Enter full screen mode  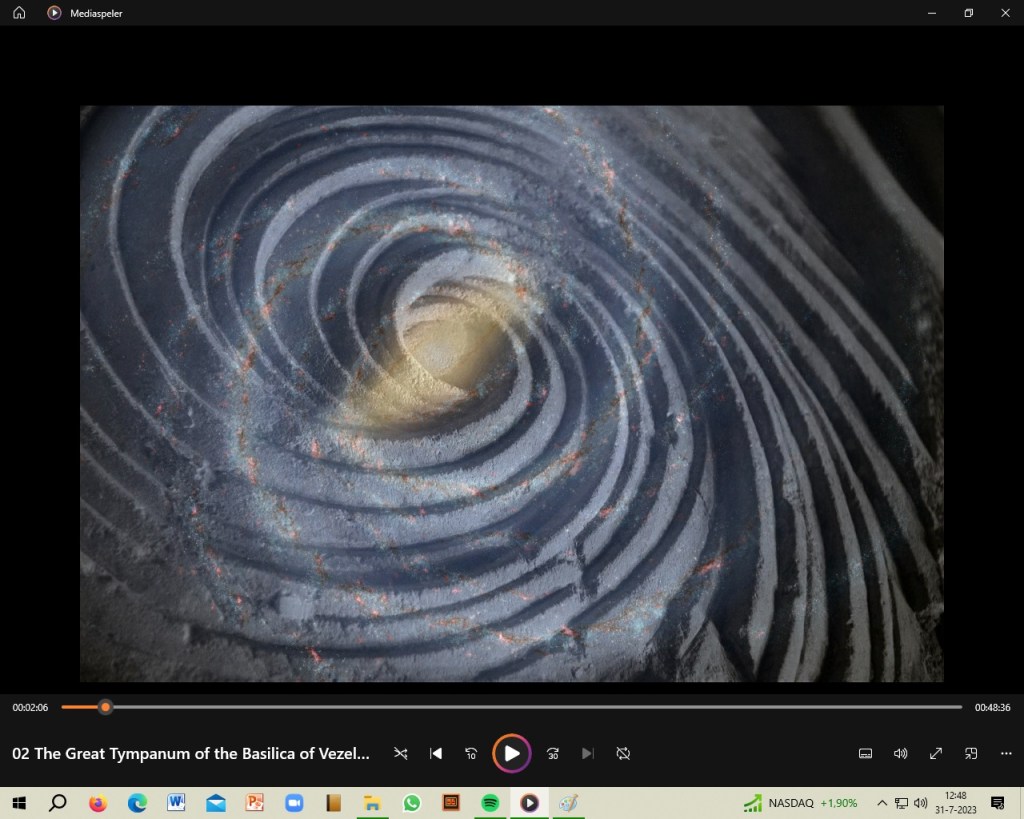936,753
